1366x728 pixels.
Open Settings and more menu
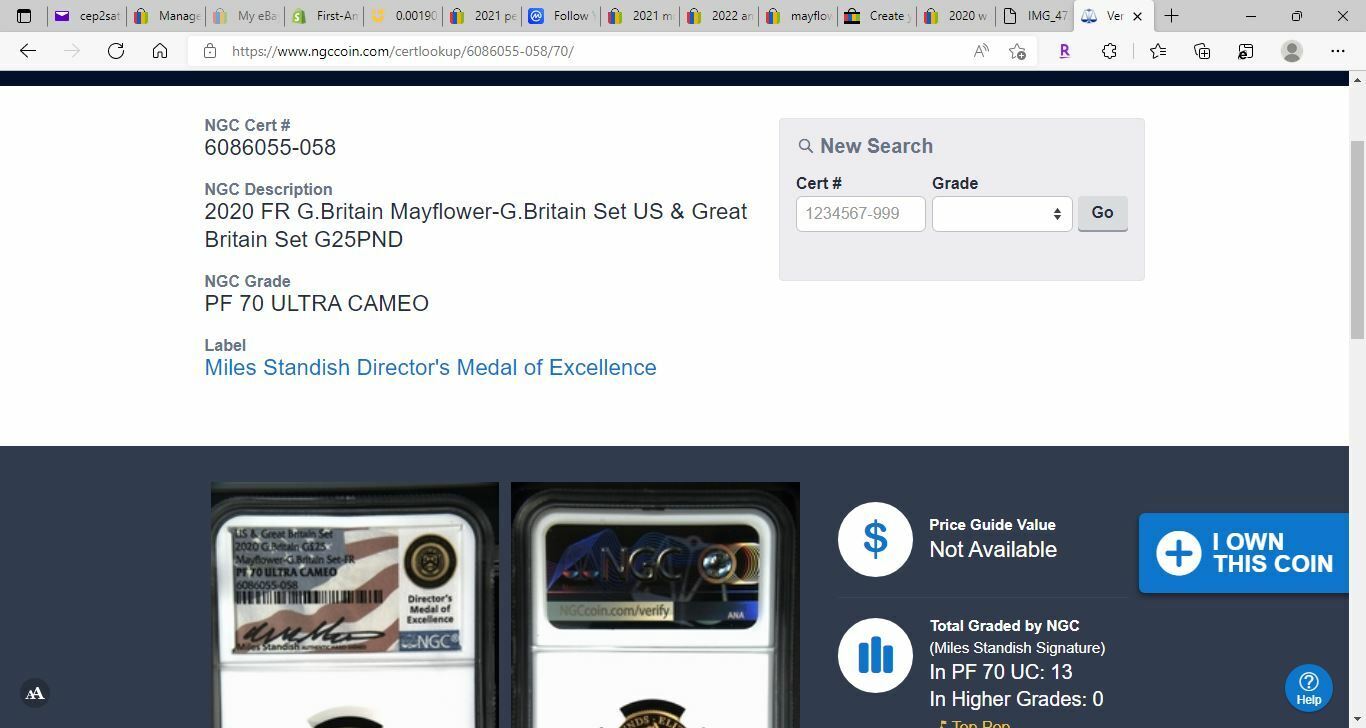point(1338,51)
